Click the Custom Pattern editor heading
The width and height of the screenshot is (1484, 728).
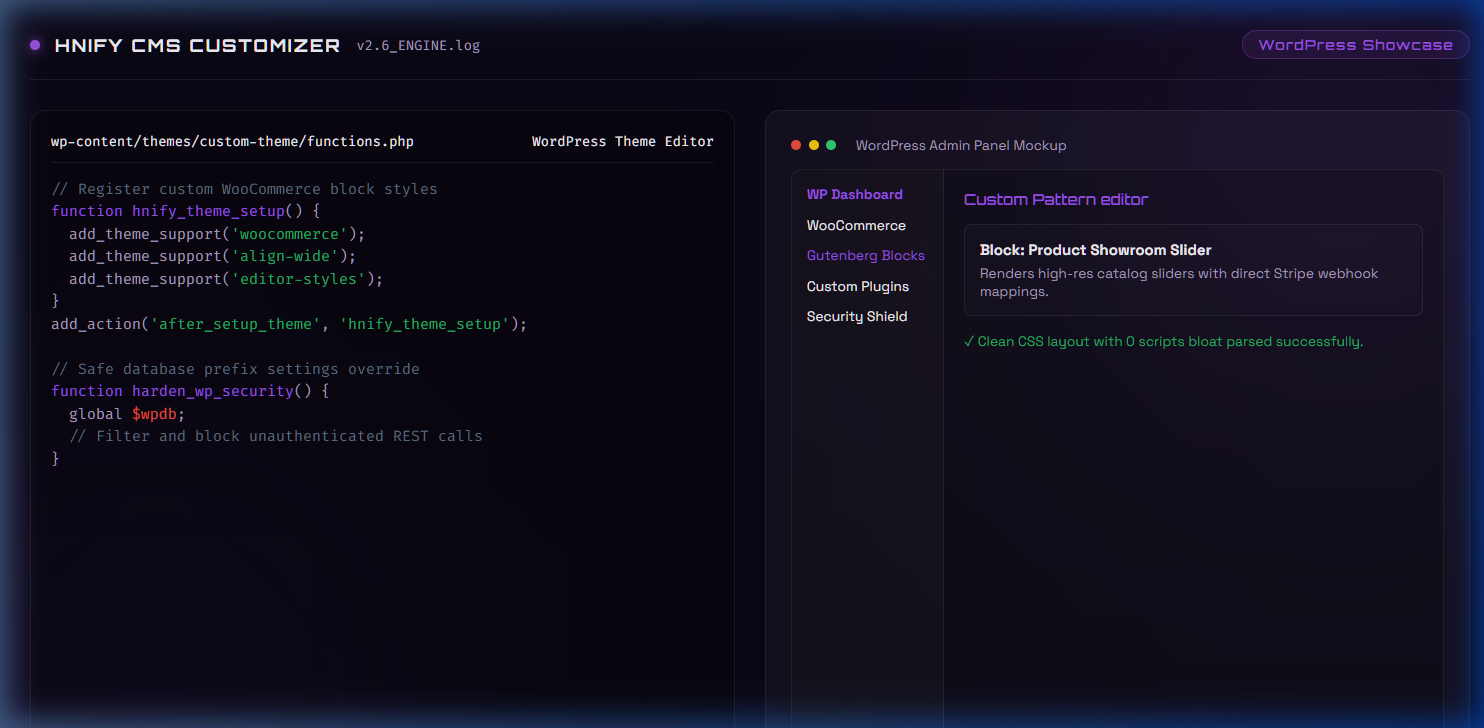[x=1056, y=200]
